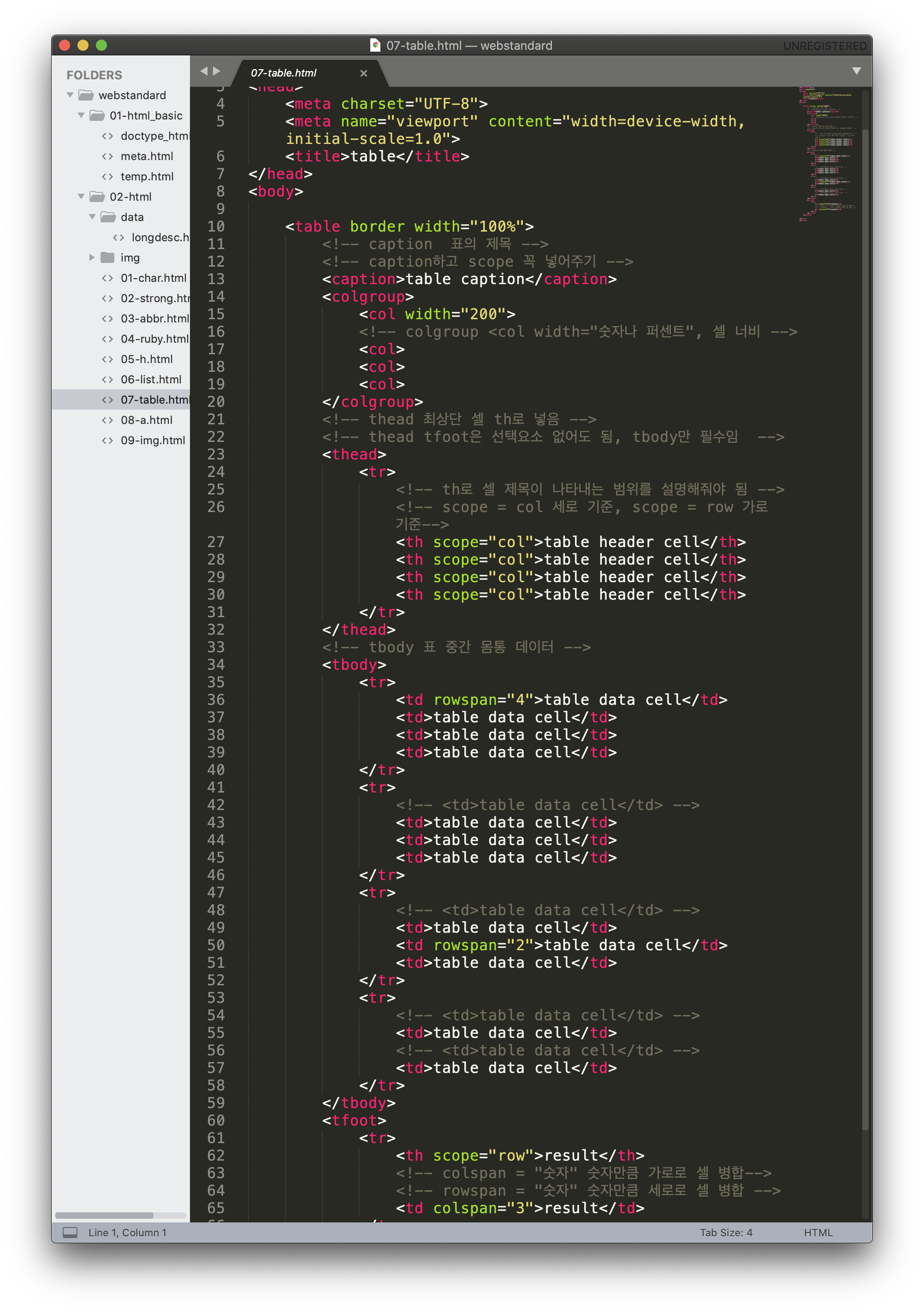Select meta.html file icon in sidebar
Screen dimensions: 924x1311
click(107, 156)
